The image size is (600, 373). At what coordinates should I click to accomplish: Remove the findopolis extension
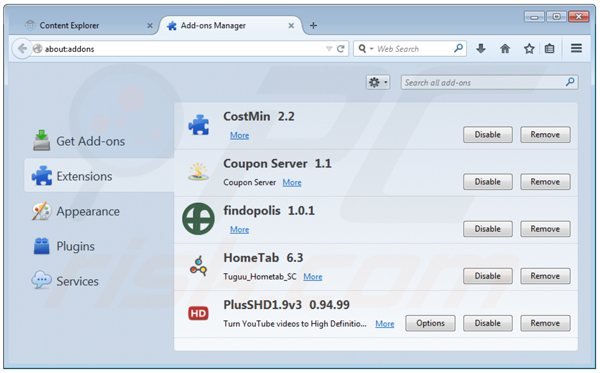(x=545, y=229)
